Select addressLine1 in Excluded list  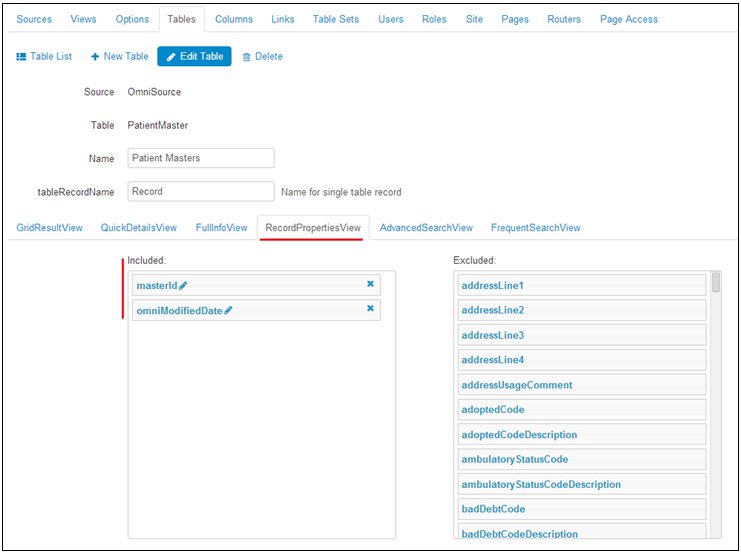[580, 286]
